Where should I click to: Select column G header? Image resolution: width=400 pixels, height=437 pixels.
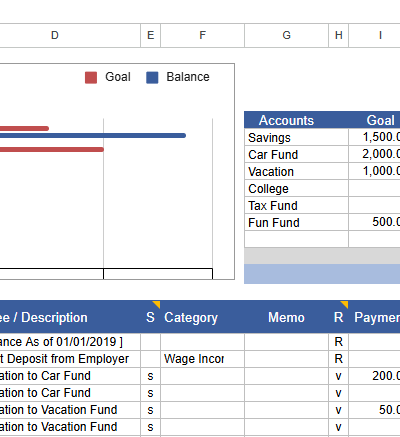point(287,35)
